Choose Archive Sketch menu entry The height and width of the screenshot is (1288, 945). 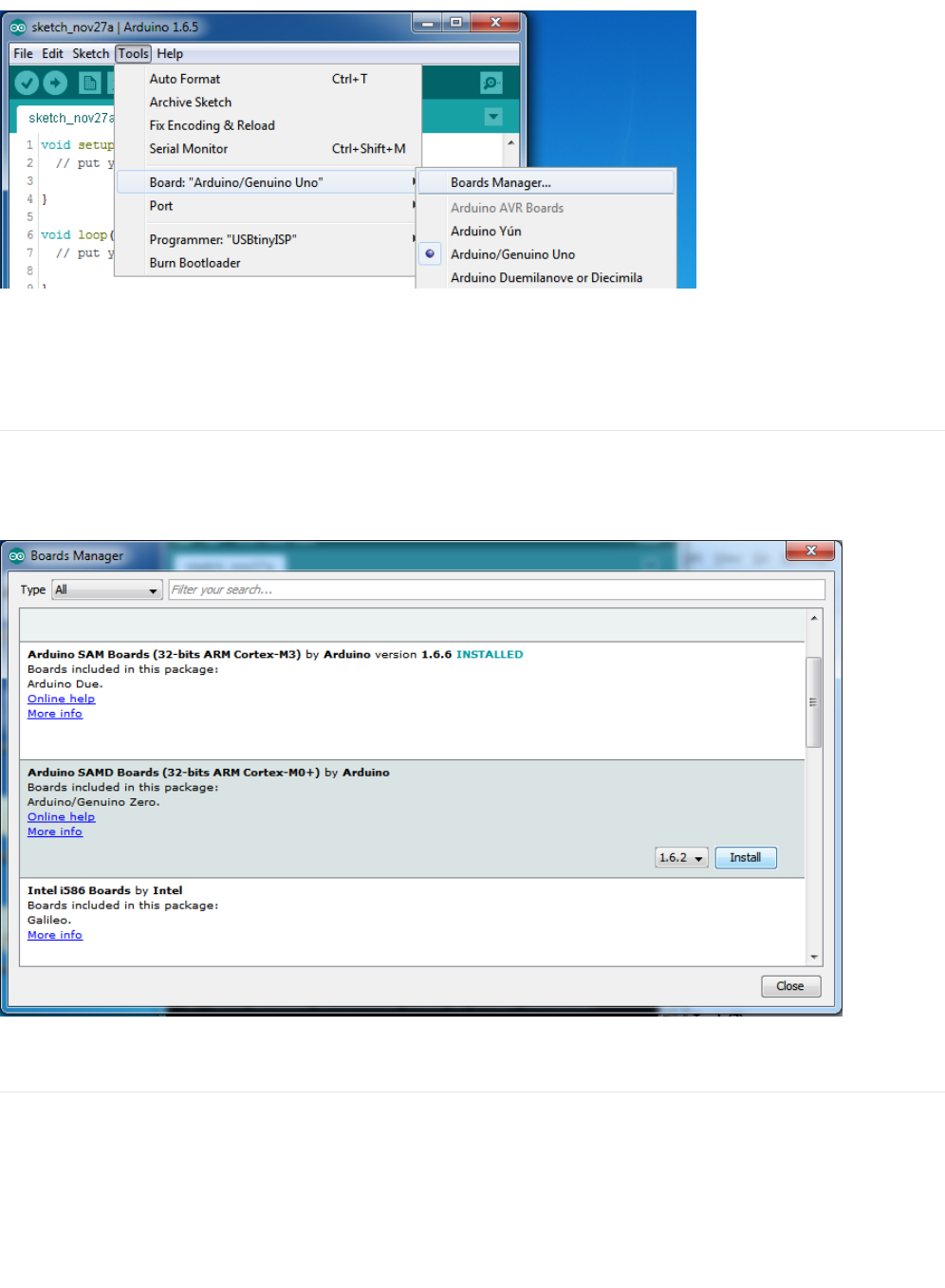[x=268, y=103]
